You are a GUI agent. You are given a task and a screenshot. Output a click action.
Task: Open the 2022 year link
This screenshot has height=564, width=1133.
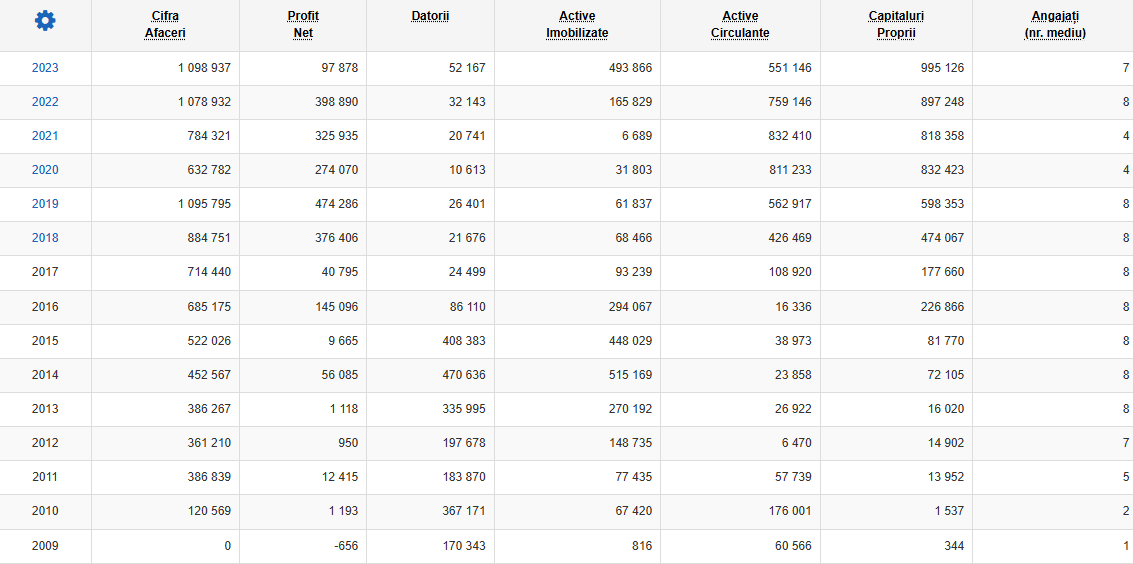45,102
